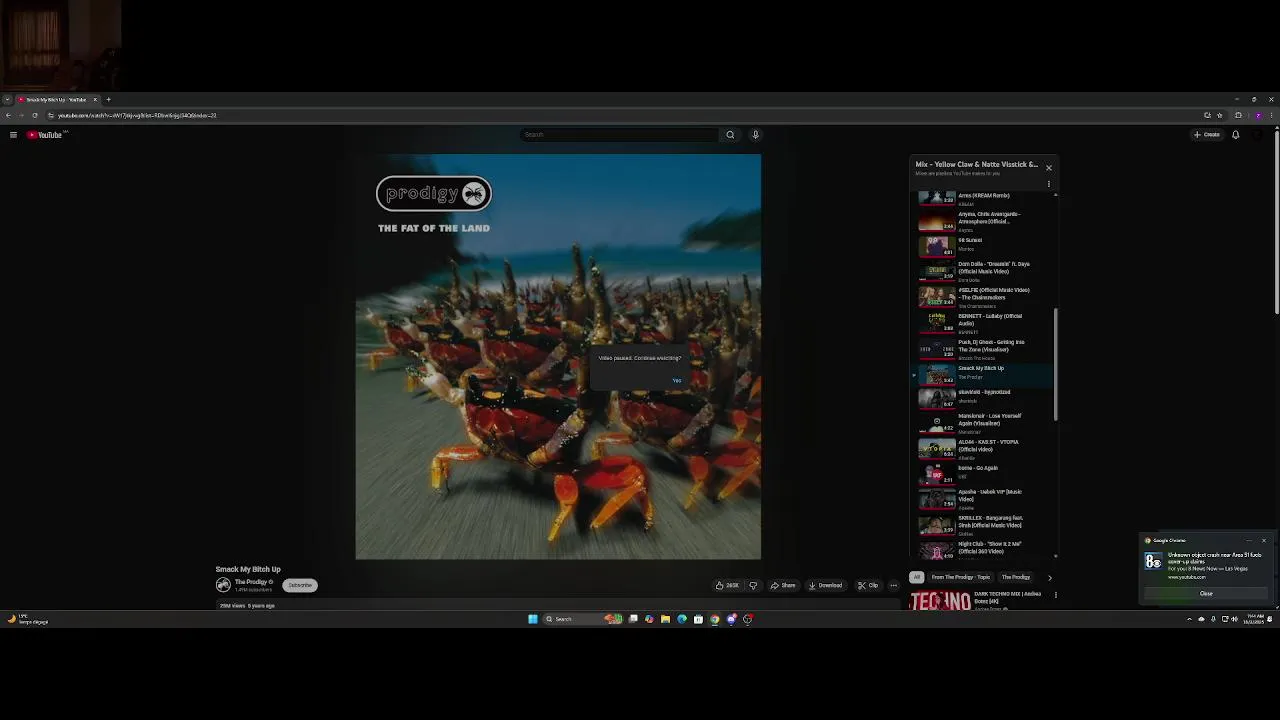Image resolution: width=1280 pixels, height=720 pixels.
Task: Open YouTube notifications bell
Action: (x=1235, y=135)
